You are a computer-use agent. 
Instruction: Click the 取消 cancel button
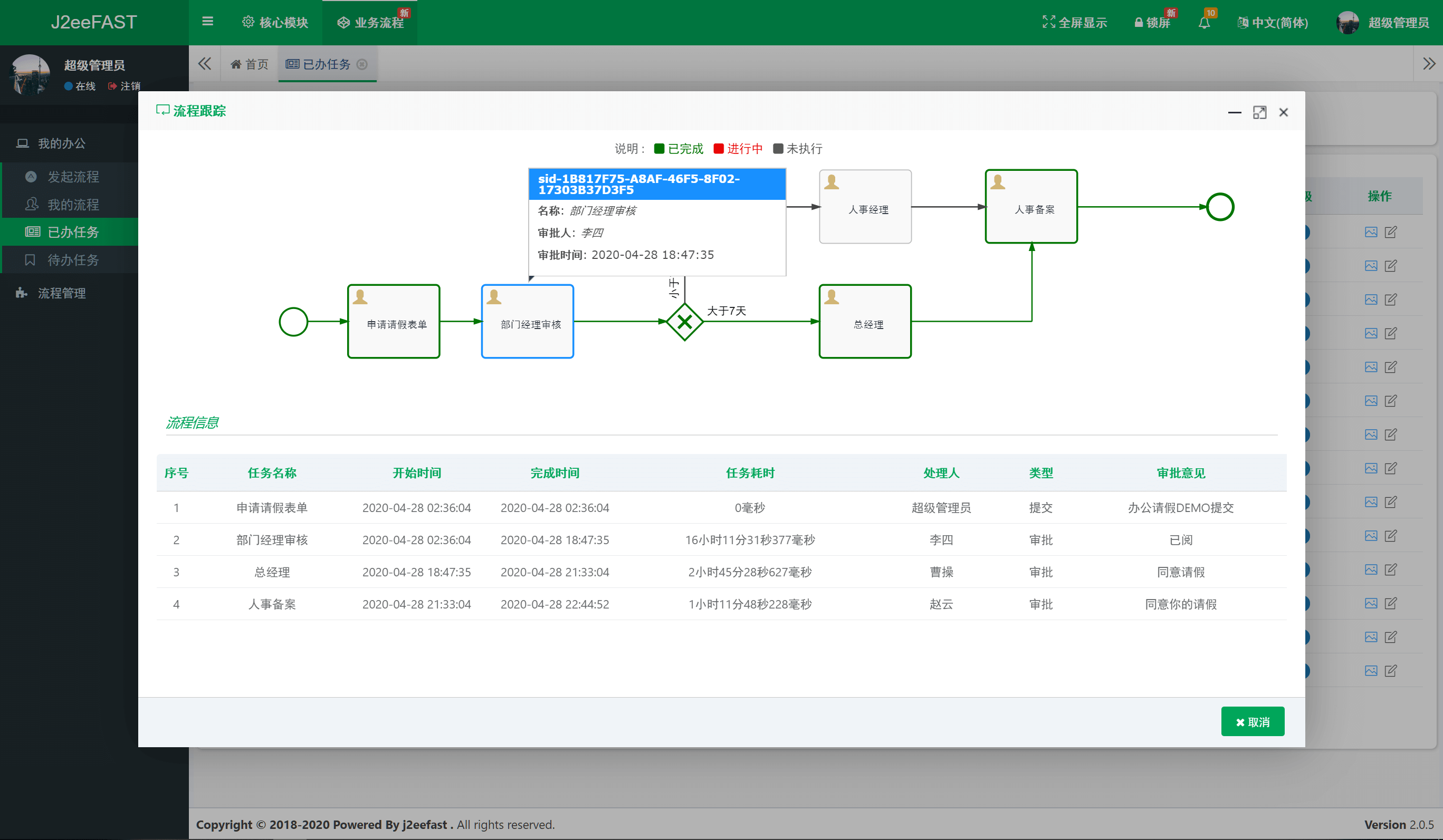[1252, 721]
